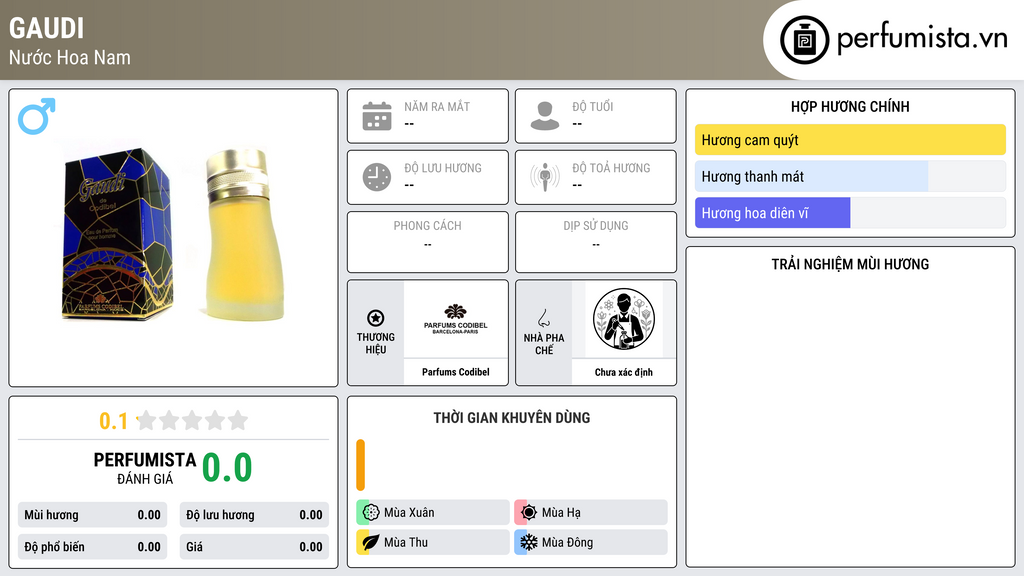Click the Phong cách info card
Image resolution: width=1024 pixels, height=576 pixels.
(x=428, y=242)
